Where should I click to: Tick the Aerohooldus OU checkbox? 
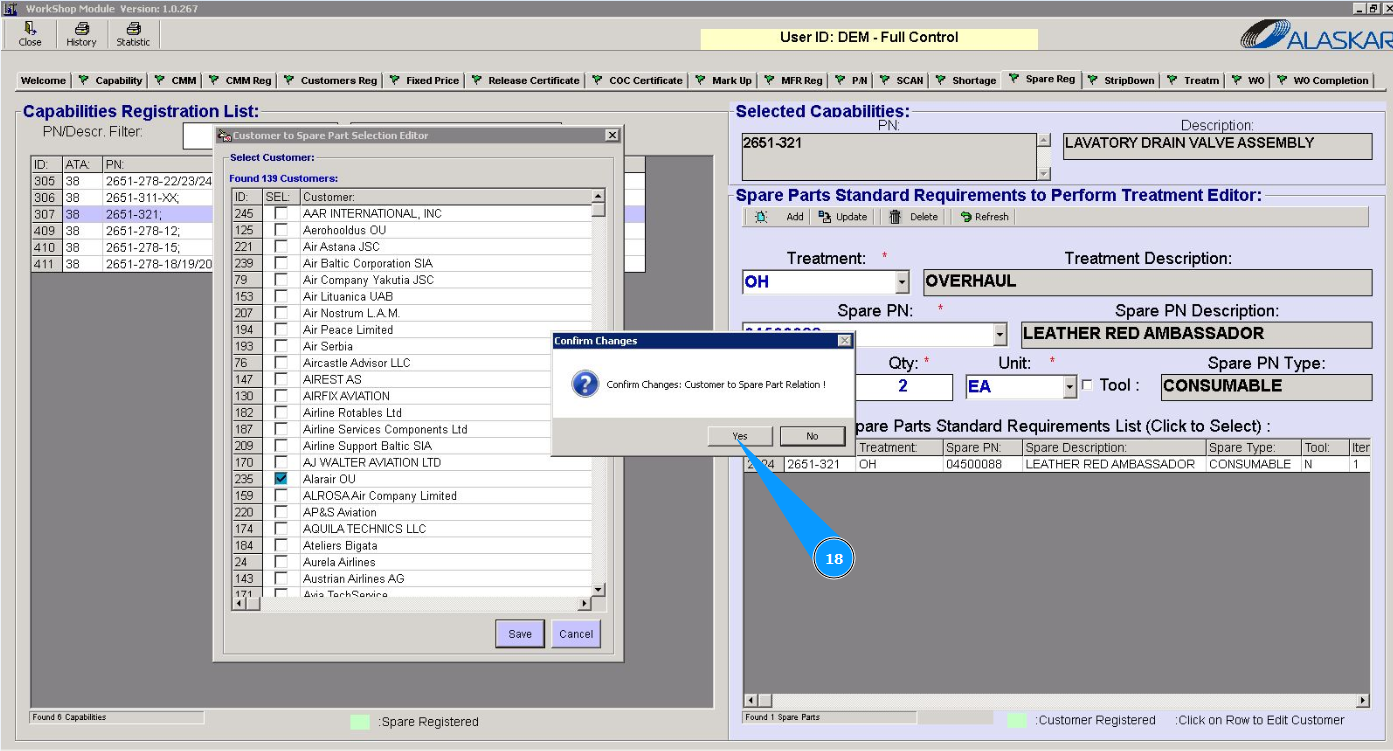pyautogui.click(x=281, y=230)
